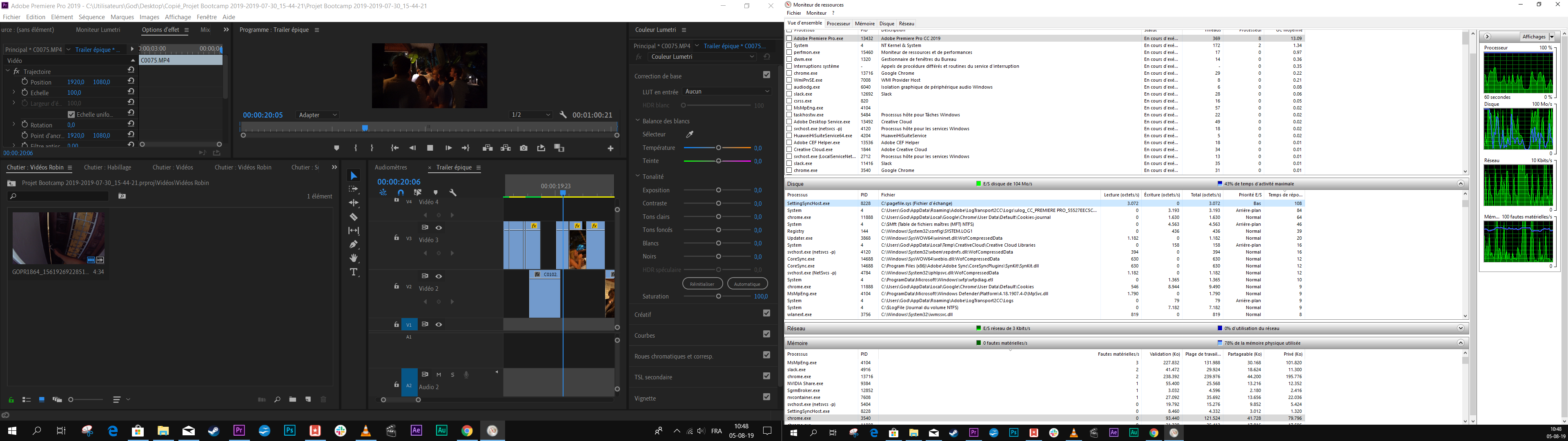Select the Razor tool
Image resolution: width=1568 pixels, height=441 pixels.
pyautogui.click(x=354, y=217)
